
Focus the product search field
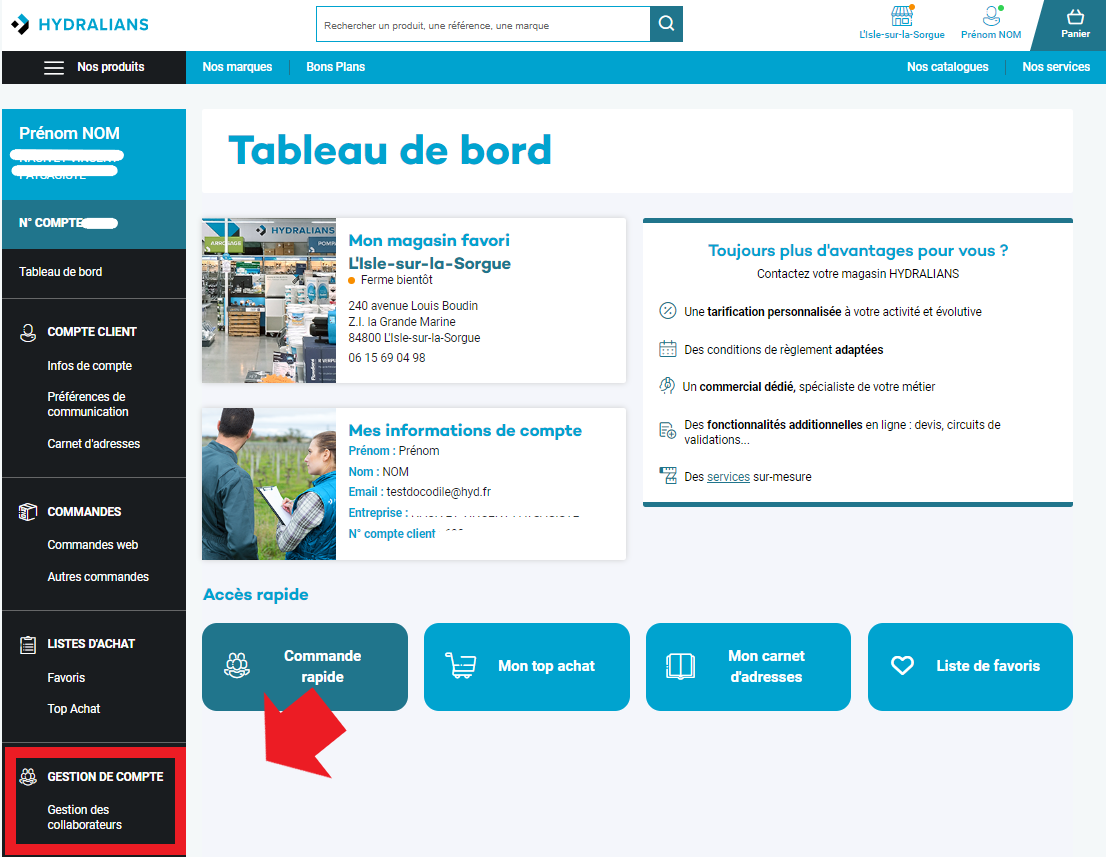tap(483, 25)
